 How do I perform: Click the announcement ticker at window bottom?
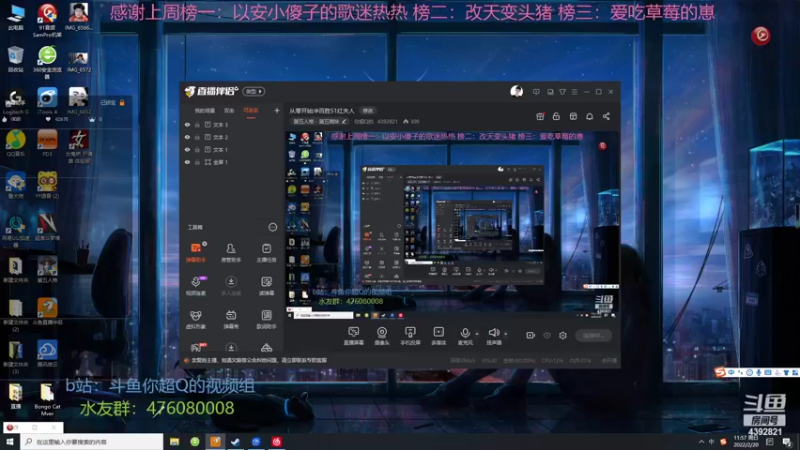(259, 360)
